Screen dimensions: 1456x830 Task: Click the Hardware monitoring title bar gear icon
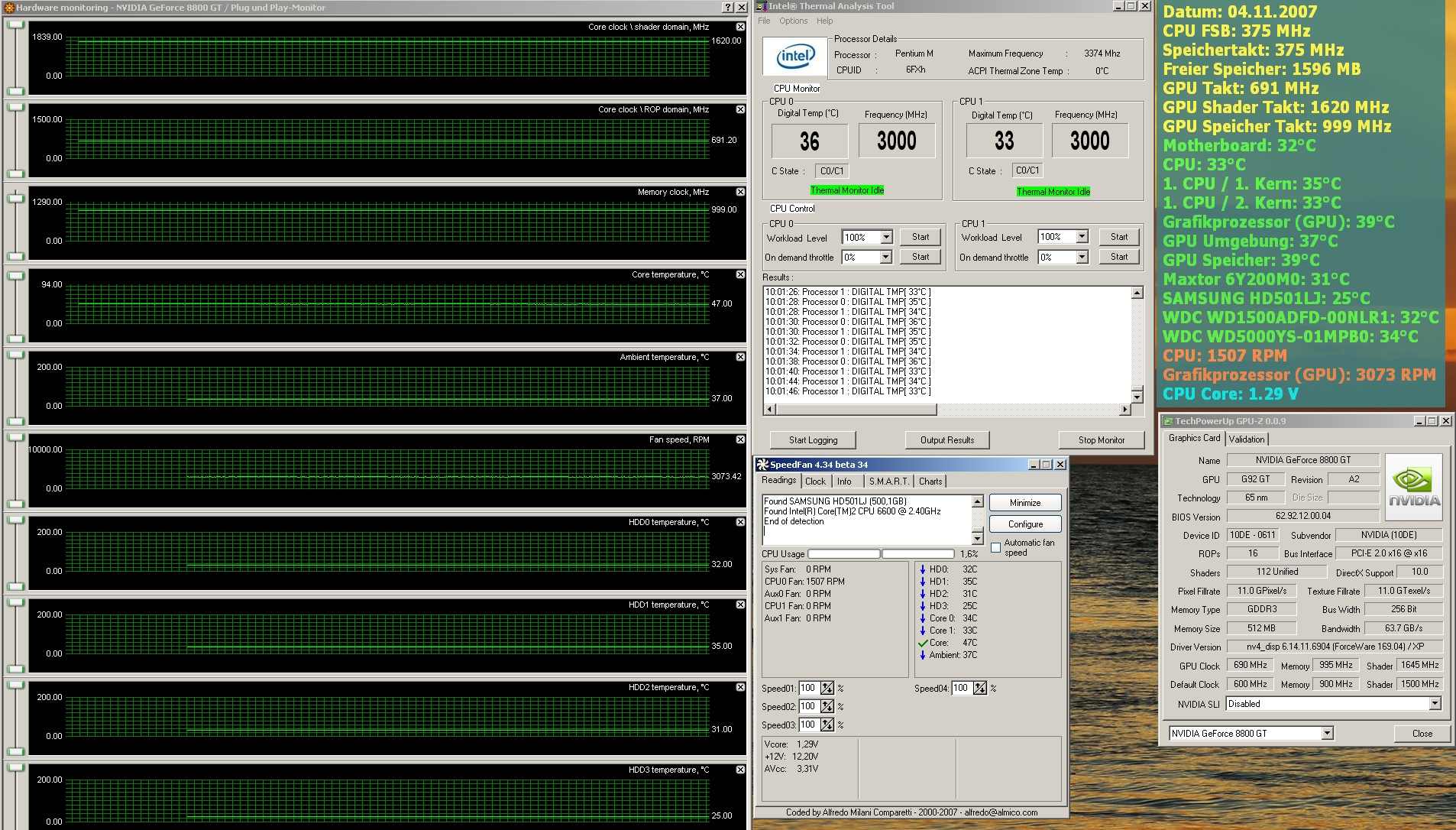tap(8, 8)
